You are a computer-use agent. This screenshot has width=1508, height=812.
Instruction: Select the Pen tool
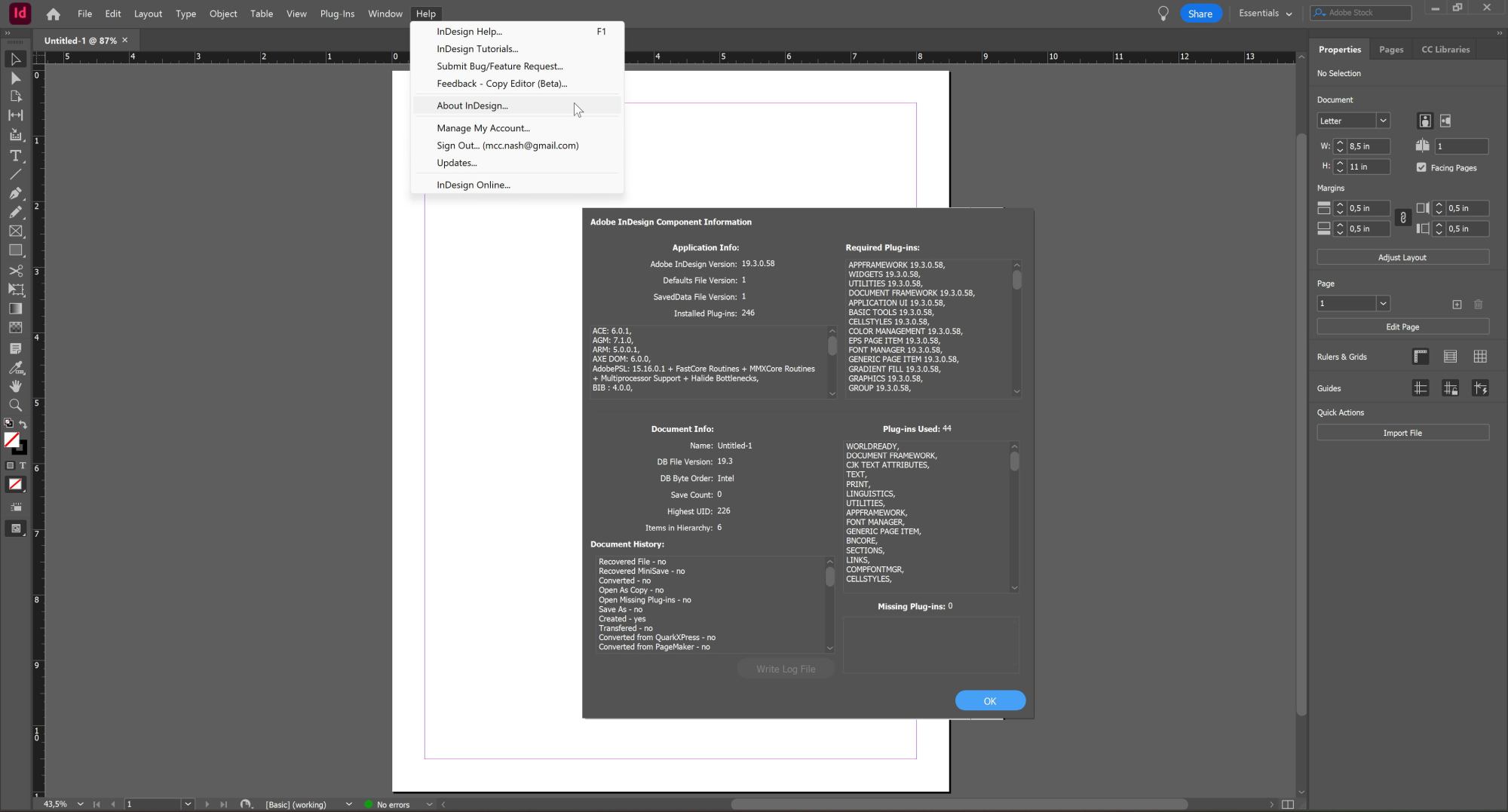click(15, 194)
